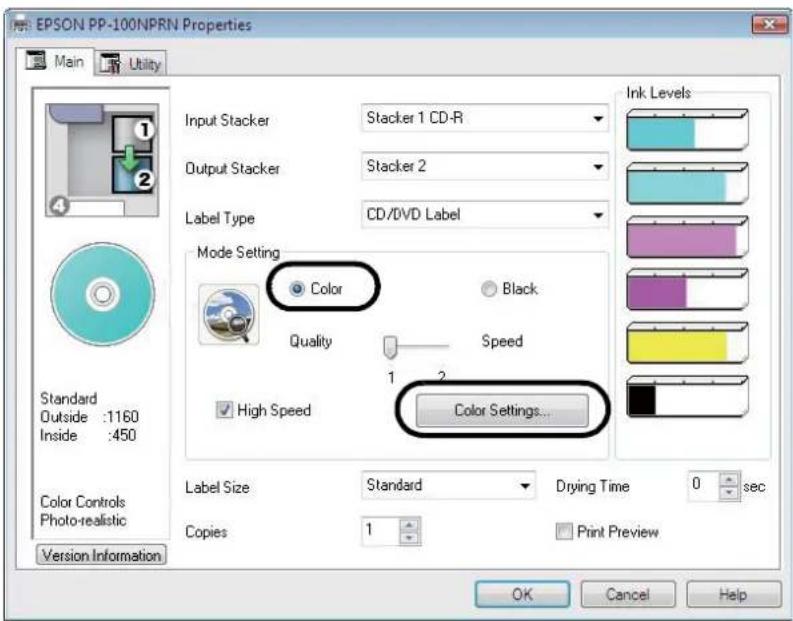Open the Label Type dropdown
This screenshot has width=793, height=621.
click(484, 215)
